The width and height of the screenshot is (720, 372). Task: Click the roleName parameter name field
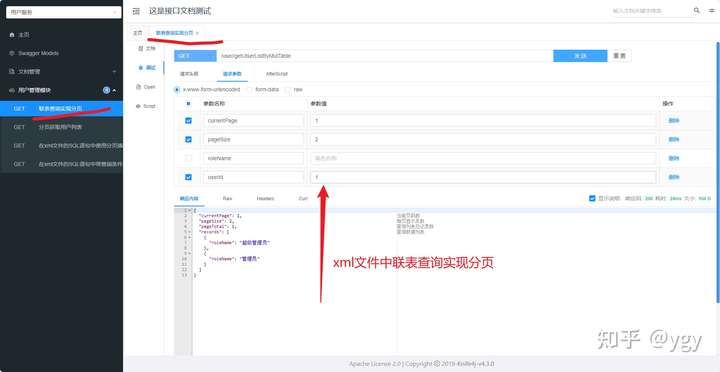tap(253, 158)
